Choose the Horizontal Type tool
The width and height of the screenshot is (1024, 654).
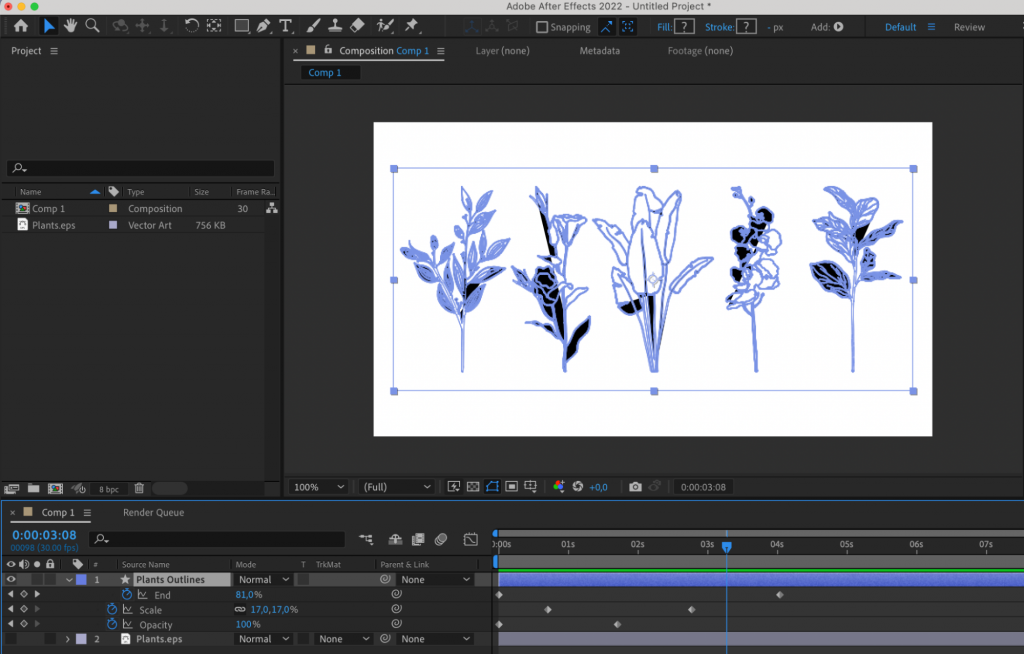coord(285,27)
